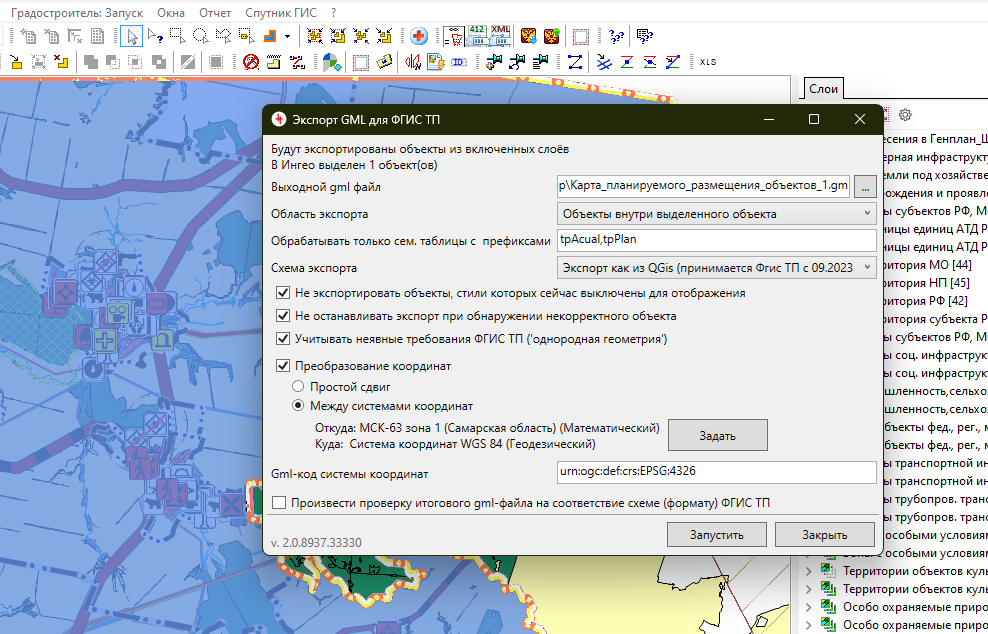Choose the rectangle selection tool
Viewport: 988px width, 634px height.
coord(178,36)
